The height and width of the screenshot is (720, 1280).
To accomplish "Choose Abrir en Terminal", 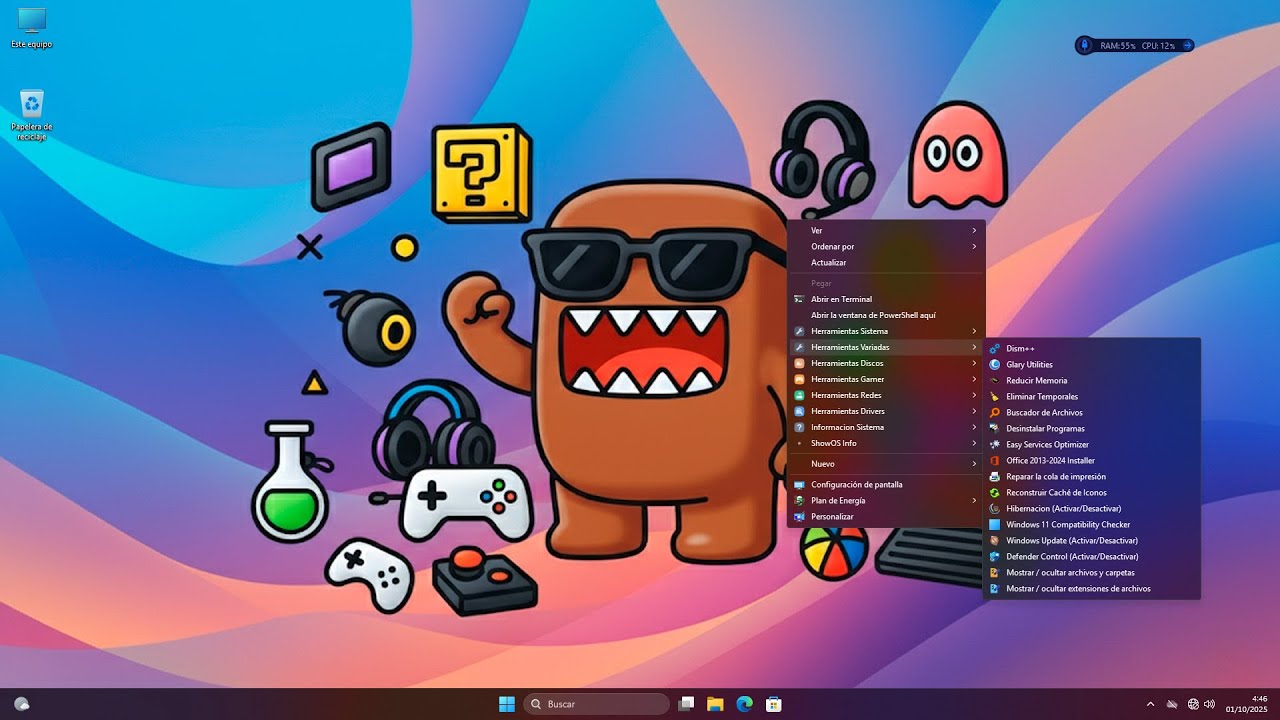I will click(x=886, y=299).
